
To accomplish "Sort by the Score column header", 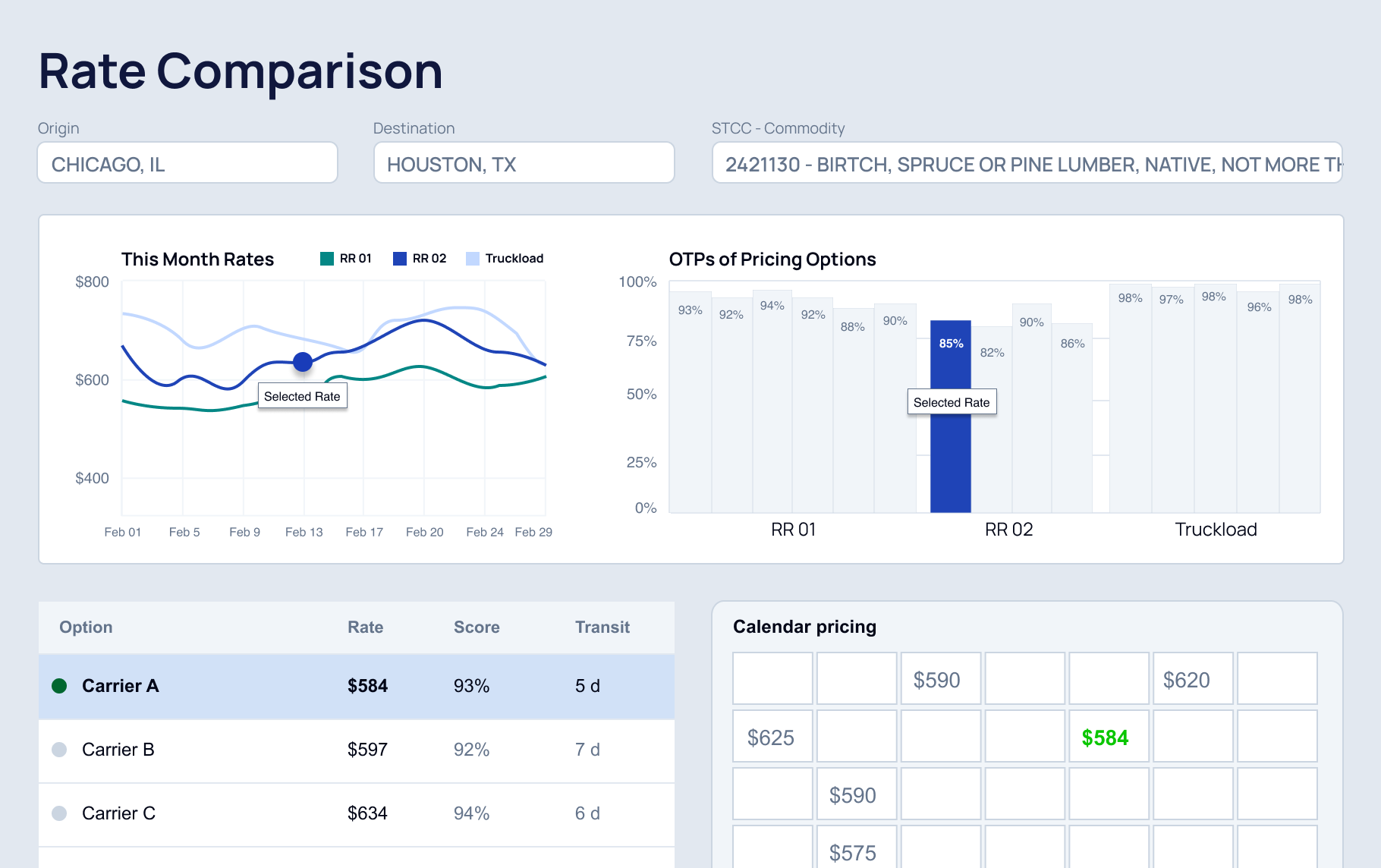I will (x=477, y=627).
